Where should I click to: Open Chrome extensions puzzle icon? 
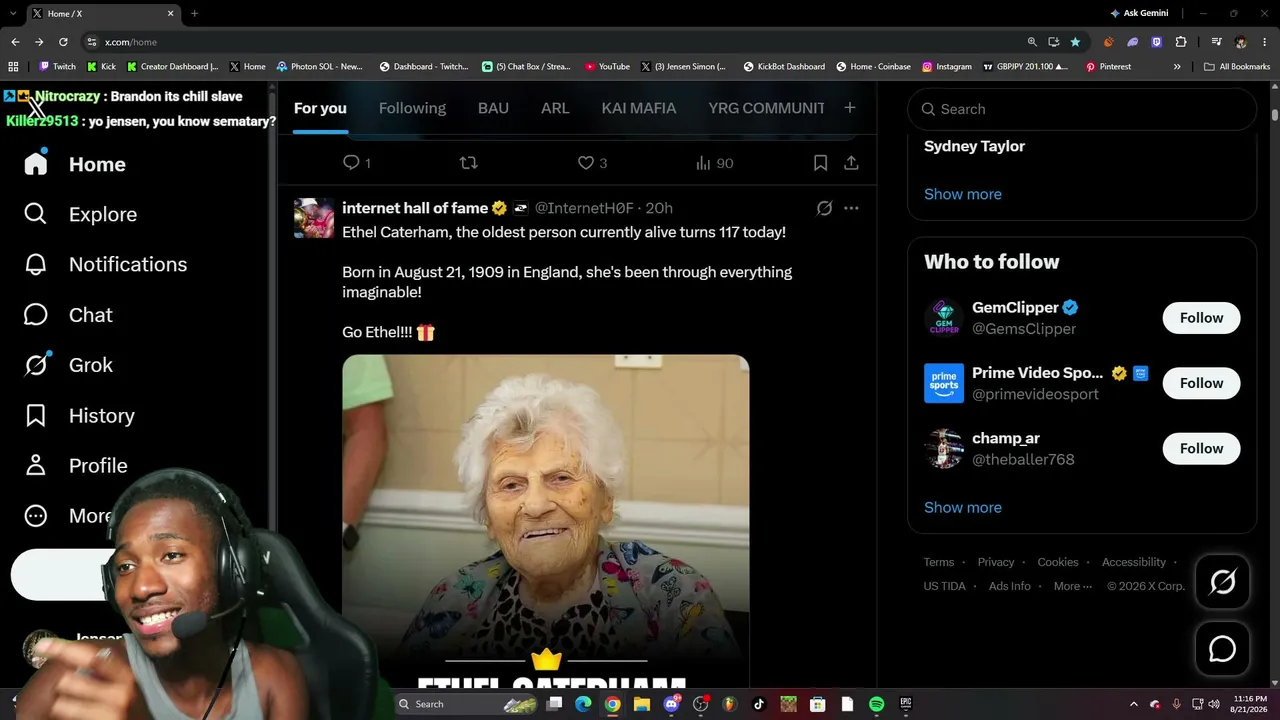click(1181, 42)
